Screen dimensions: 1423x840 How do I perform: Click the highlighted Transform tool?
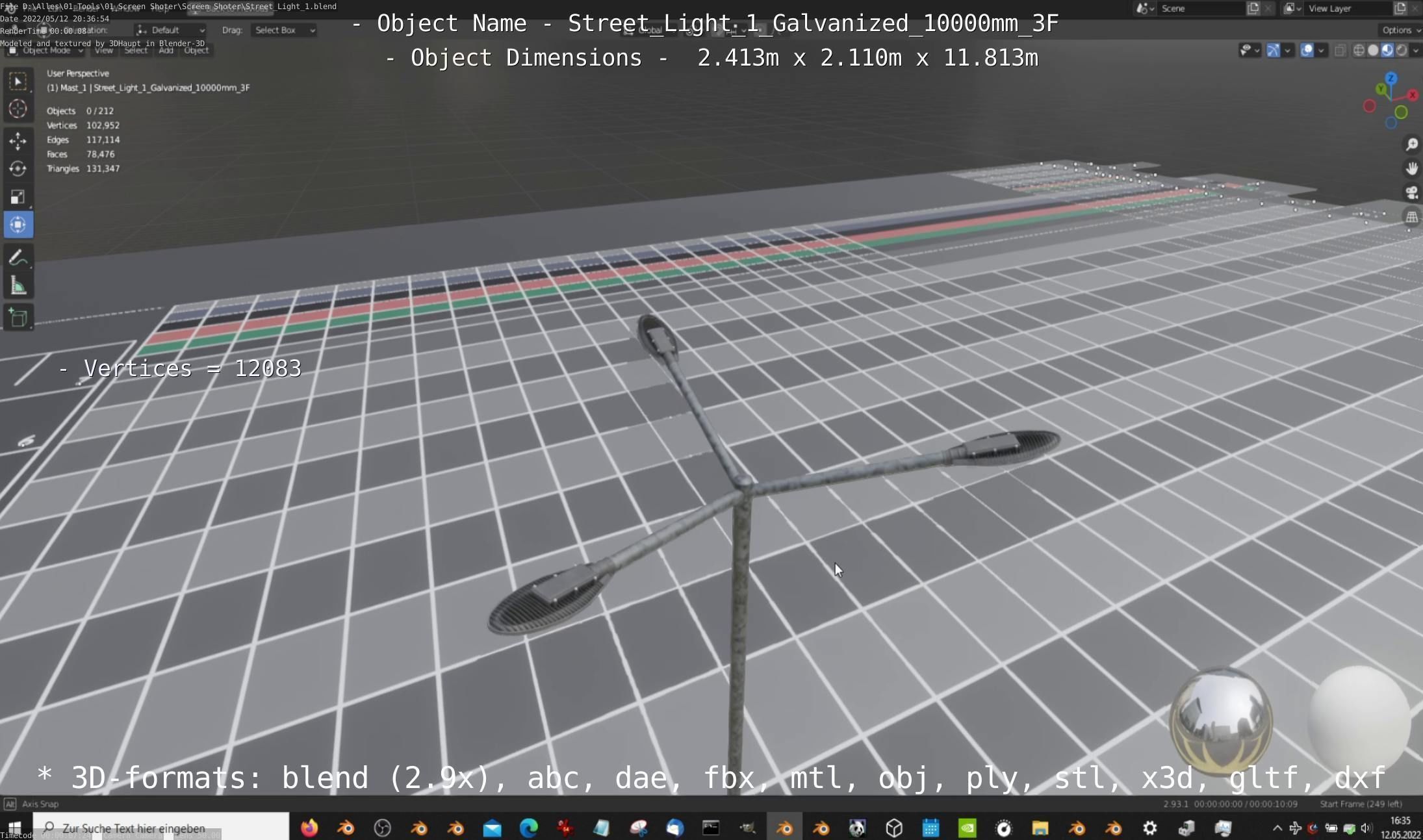[18, 225]
